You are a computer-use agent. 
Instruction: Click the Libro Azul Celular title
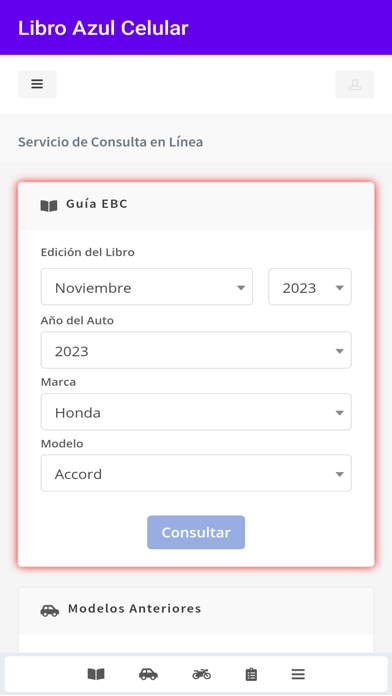point(103,28)
